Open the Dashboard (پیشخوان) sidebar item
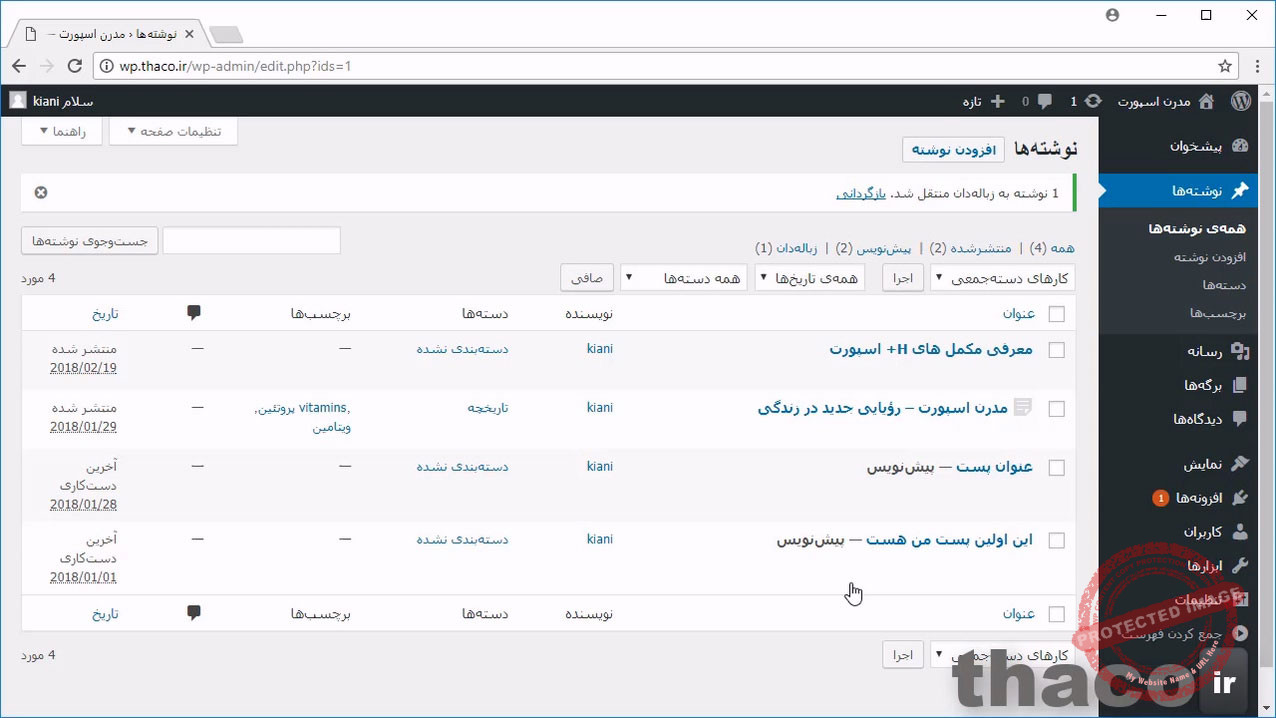The image size is (1276, 718). tap(1195, 146)
